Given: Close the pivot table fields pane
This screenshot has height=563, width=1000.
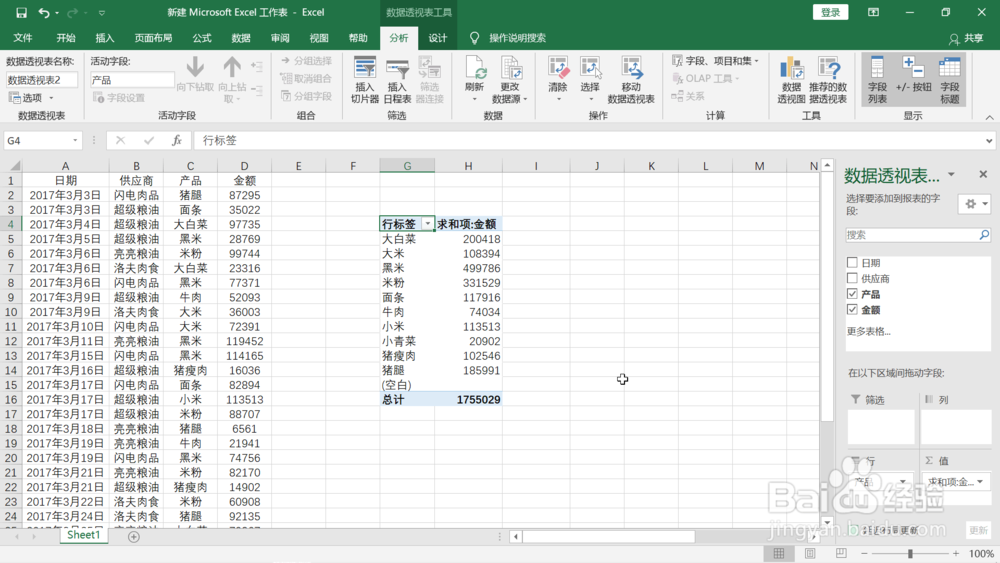Looking at the screenshot, I should pos(983,174).
